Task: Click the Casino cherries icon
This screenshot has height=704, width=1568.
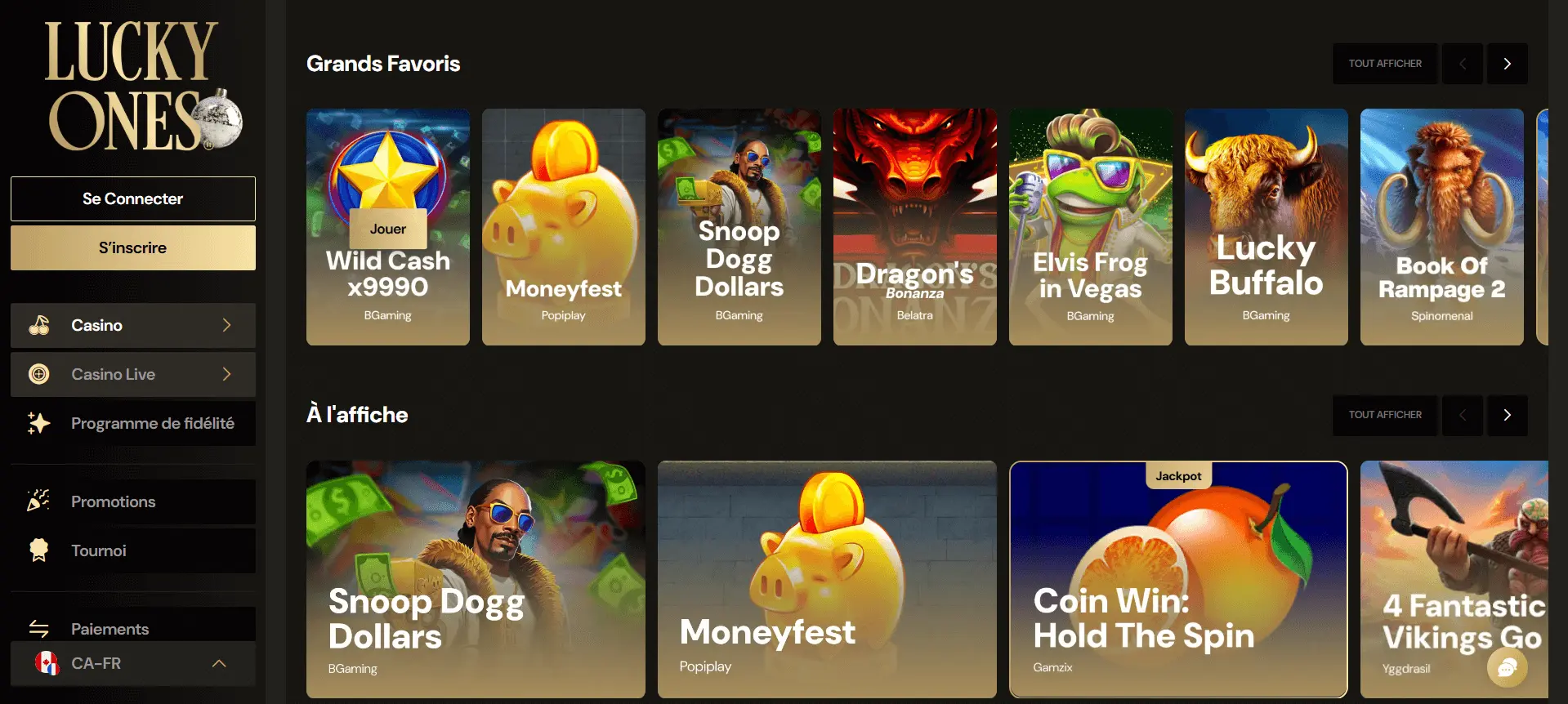Action: pos(39,325)
